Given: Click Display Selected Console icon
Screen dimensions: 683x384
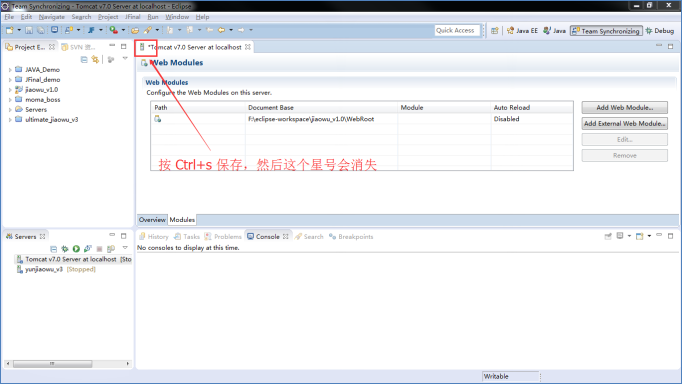Looking at the screenshot, I should (x=620, y=236).
